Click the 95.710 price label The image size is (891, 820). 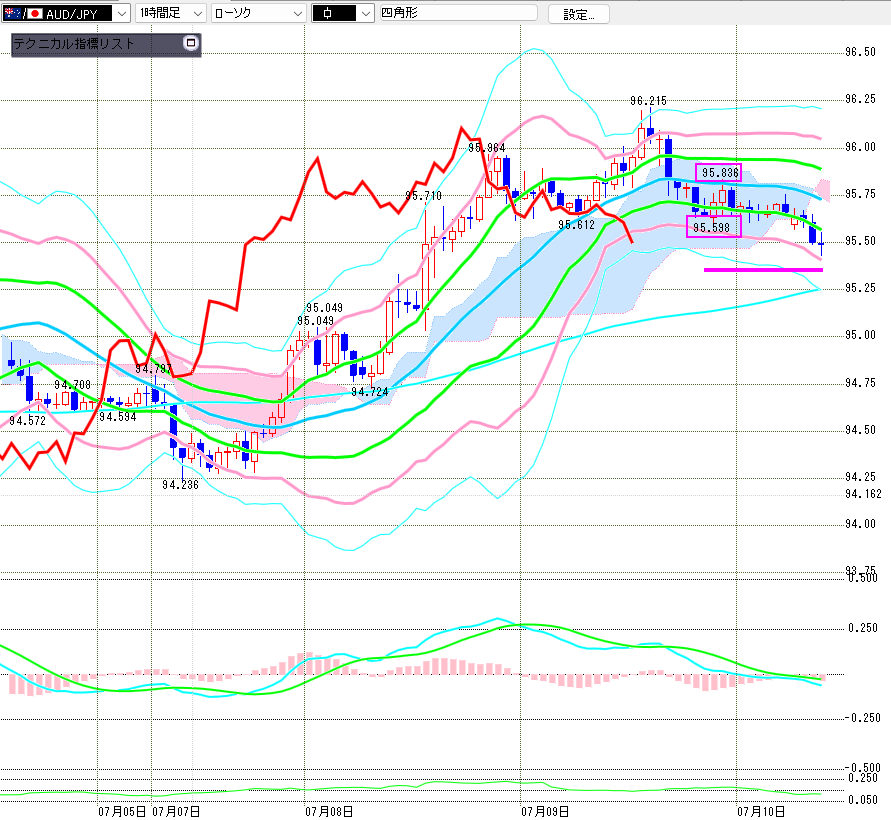coord(423,196)
